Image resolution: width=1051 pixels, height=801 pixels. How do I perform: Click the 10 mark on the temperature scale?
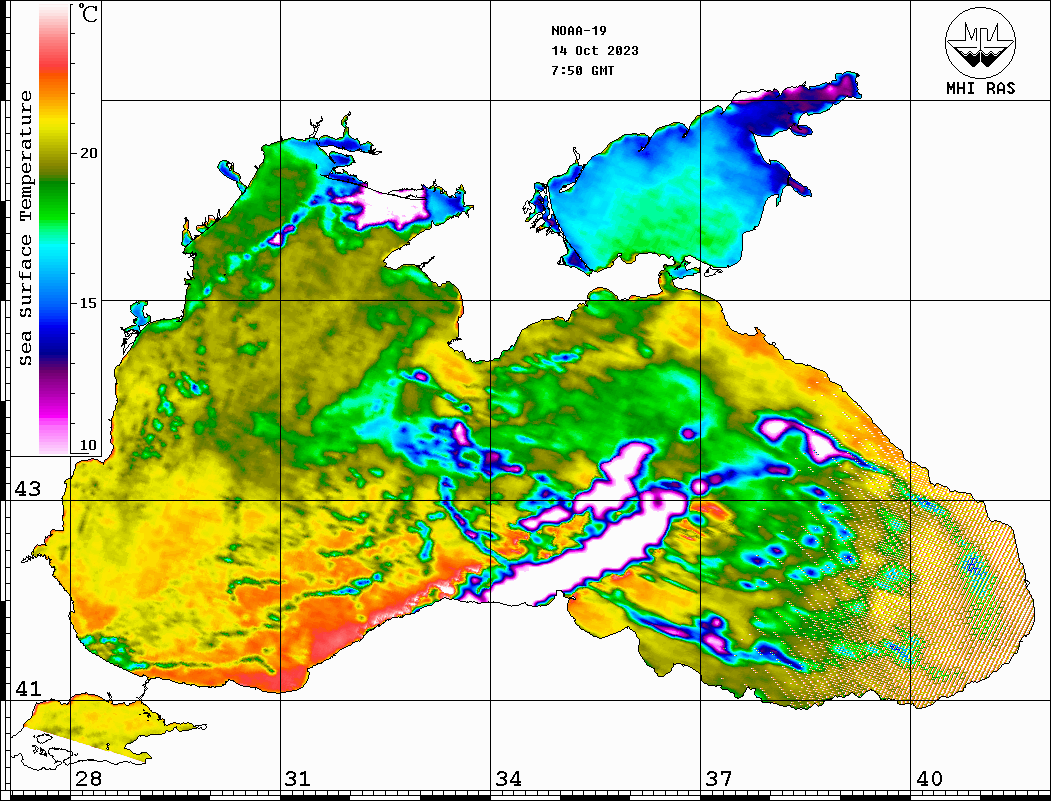[x=89, y=445]
